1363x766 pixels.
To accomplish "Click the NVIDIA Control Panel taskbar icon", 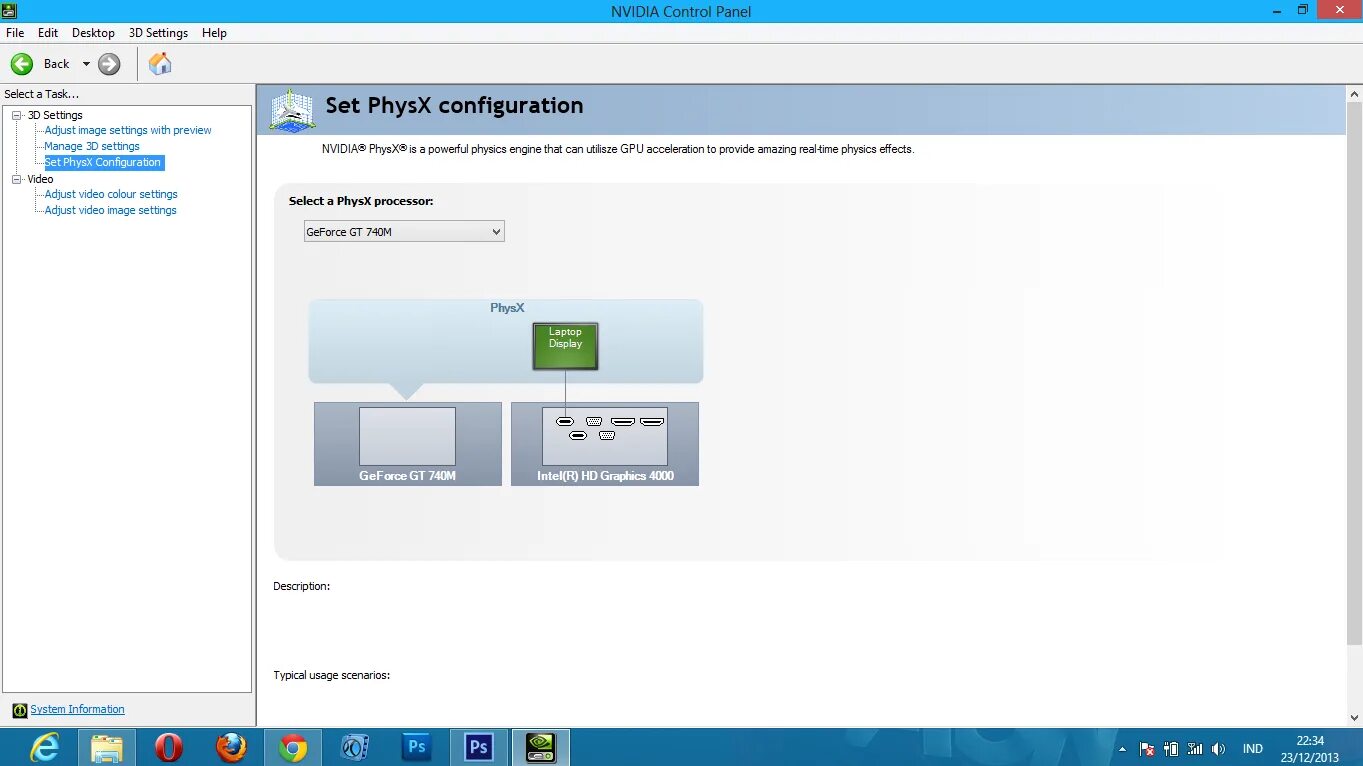I will [x=541, y=747].
